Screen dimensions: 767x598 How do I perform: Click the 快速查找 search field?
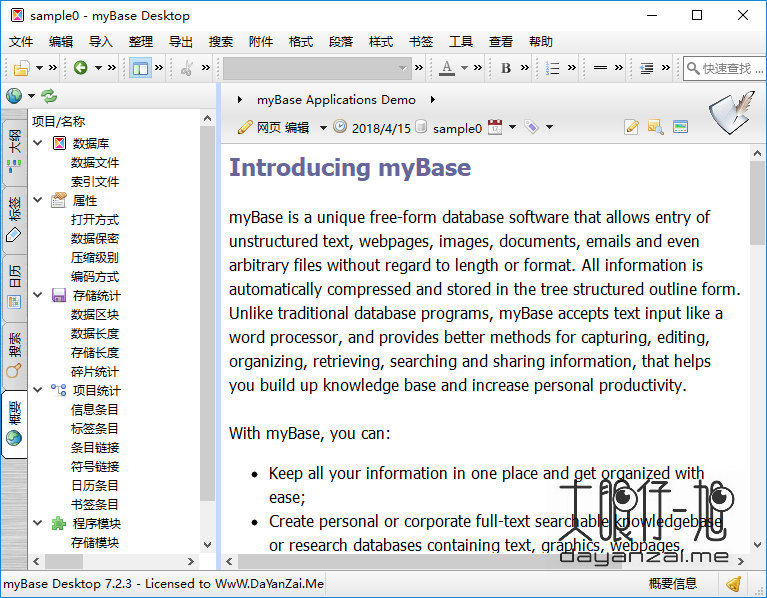coord(725,68)
